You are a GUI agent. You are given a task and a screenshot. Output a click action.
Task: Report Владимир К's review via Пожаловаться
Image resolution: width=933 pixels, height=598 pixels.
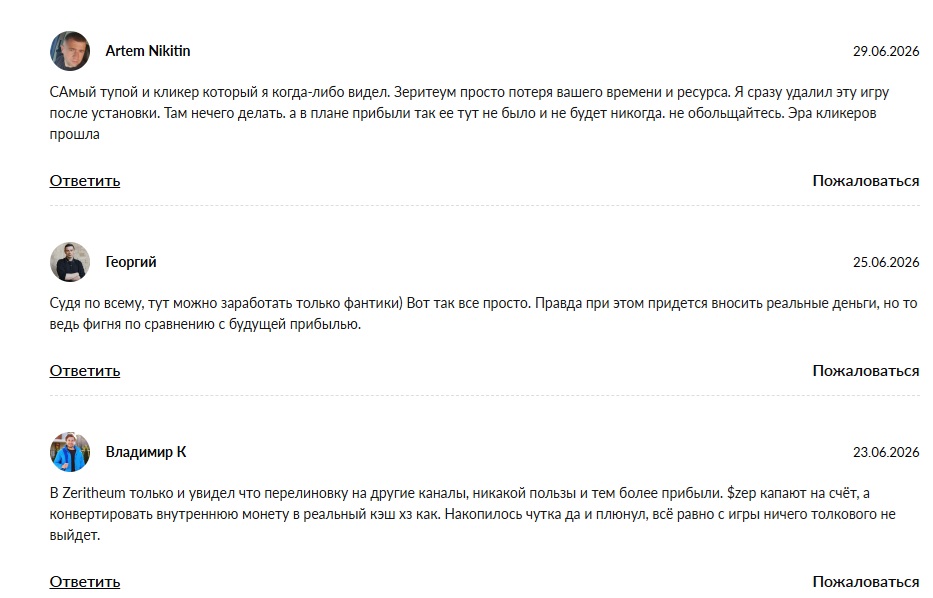[866, 582]
